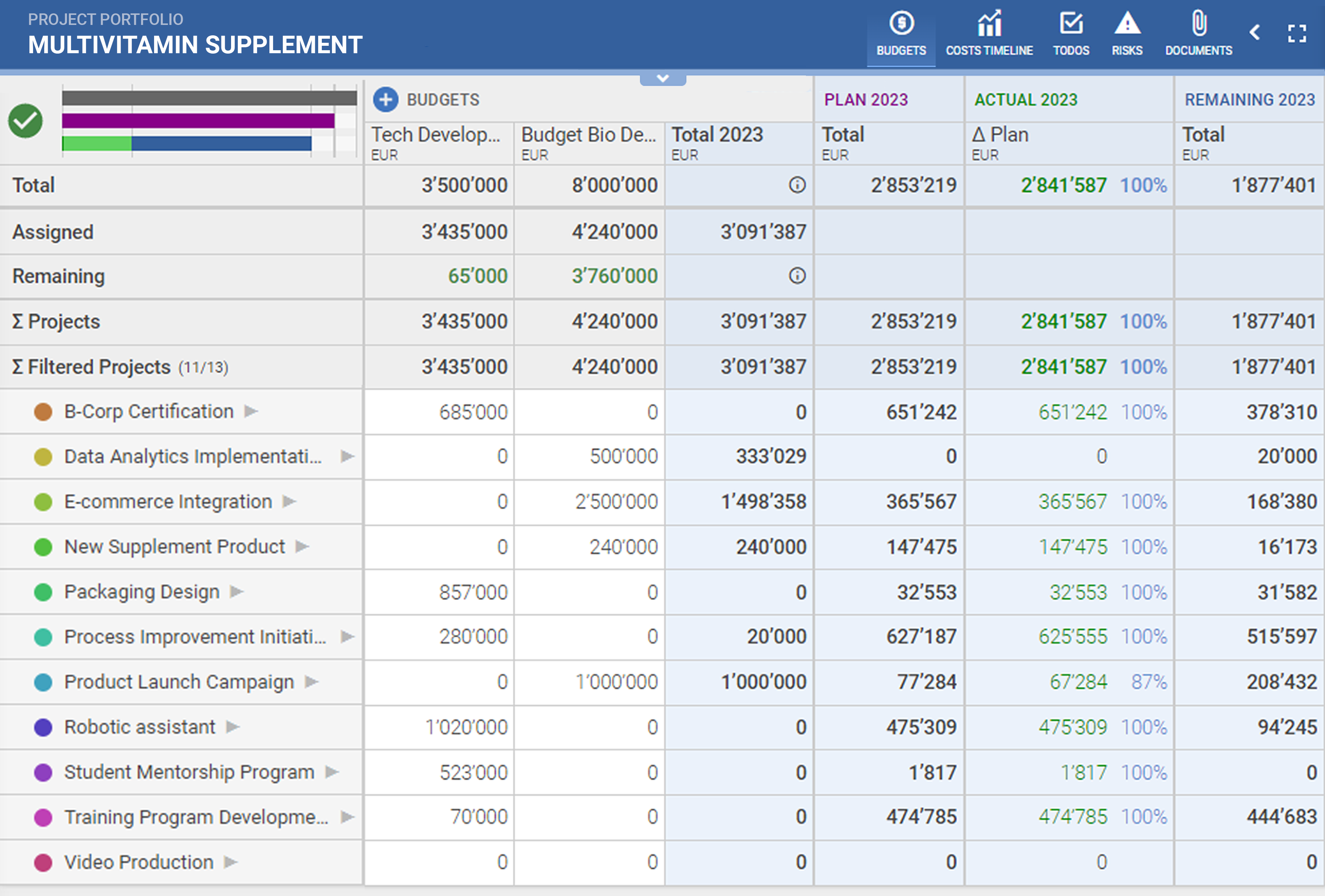Expand Product Launch Campaign row

pyautogui.click(x=312, y=681)
